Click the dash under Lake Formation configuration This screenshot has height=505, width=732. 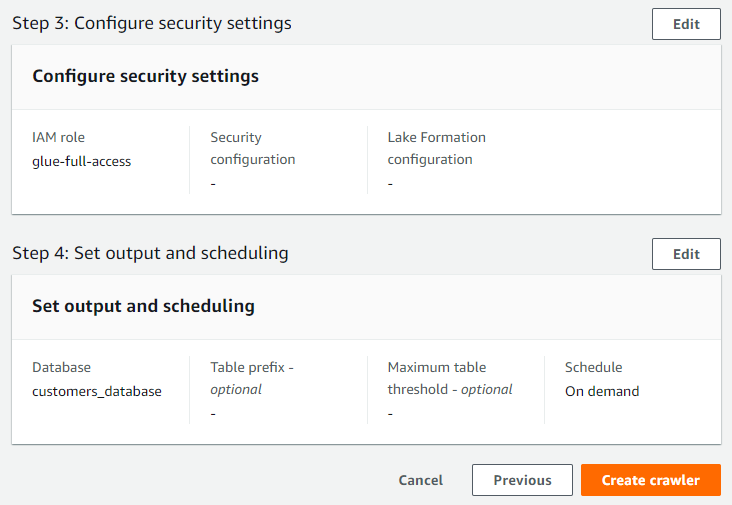390,184
